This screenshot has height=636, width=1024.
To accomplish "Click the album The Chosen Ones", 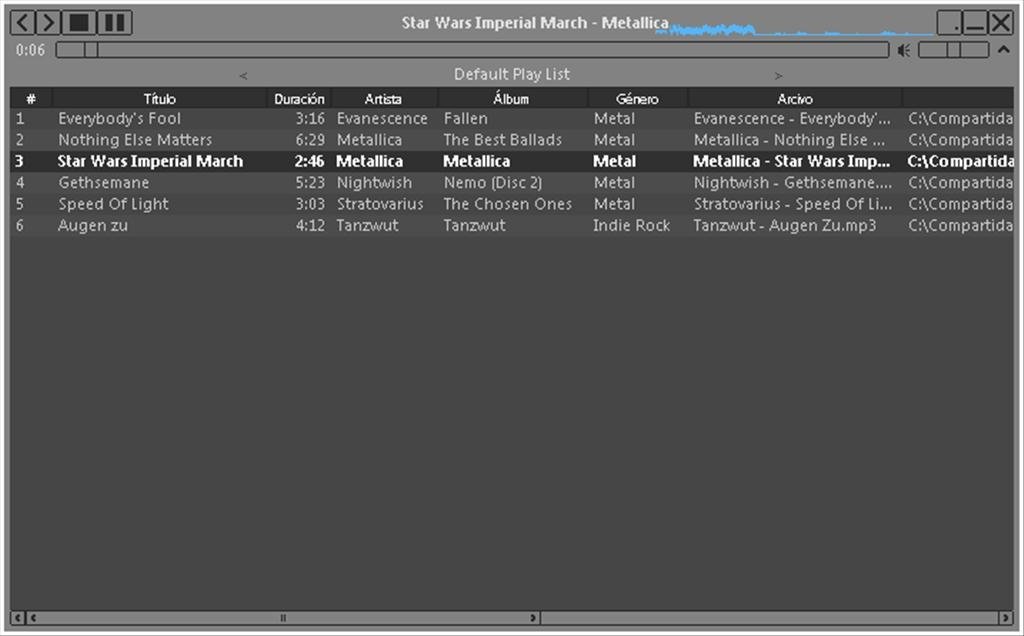I will (507, 204).
